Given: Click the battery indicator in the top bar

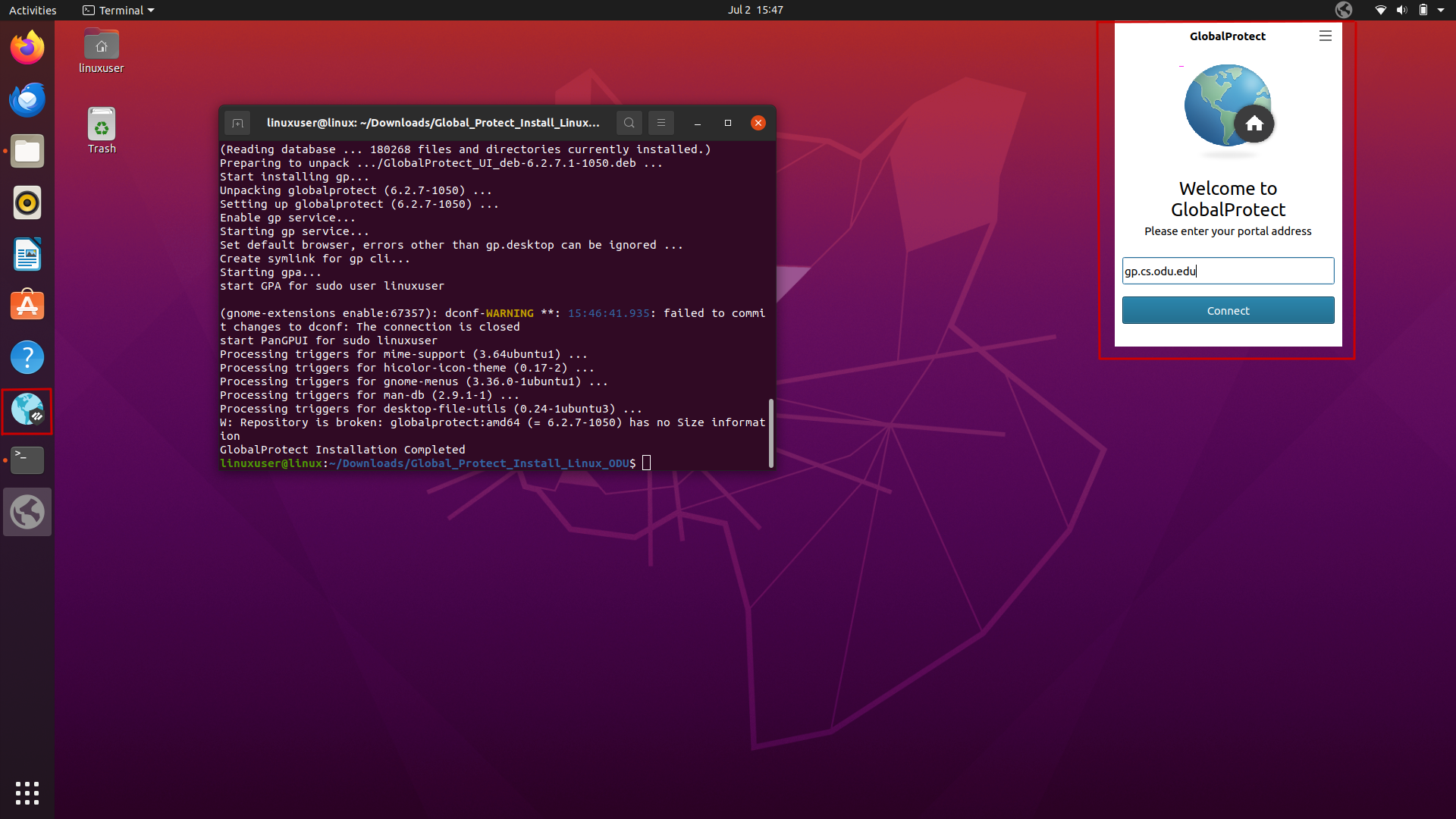Looking at the screenshot, I should [x=1423, y=10].
